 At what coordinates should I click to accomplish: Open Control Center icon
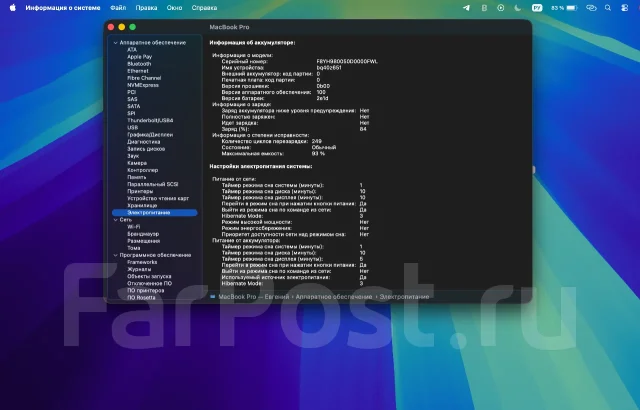624,8
